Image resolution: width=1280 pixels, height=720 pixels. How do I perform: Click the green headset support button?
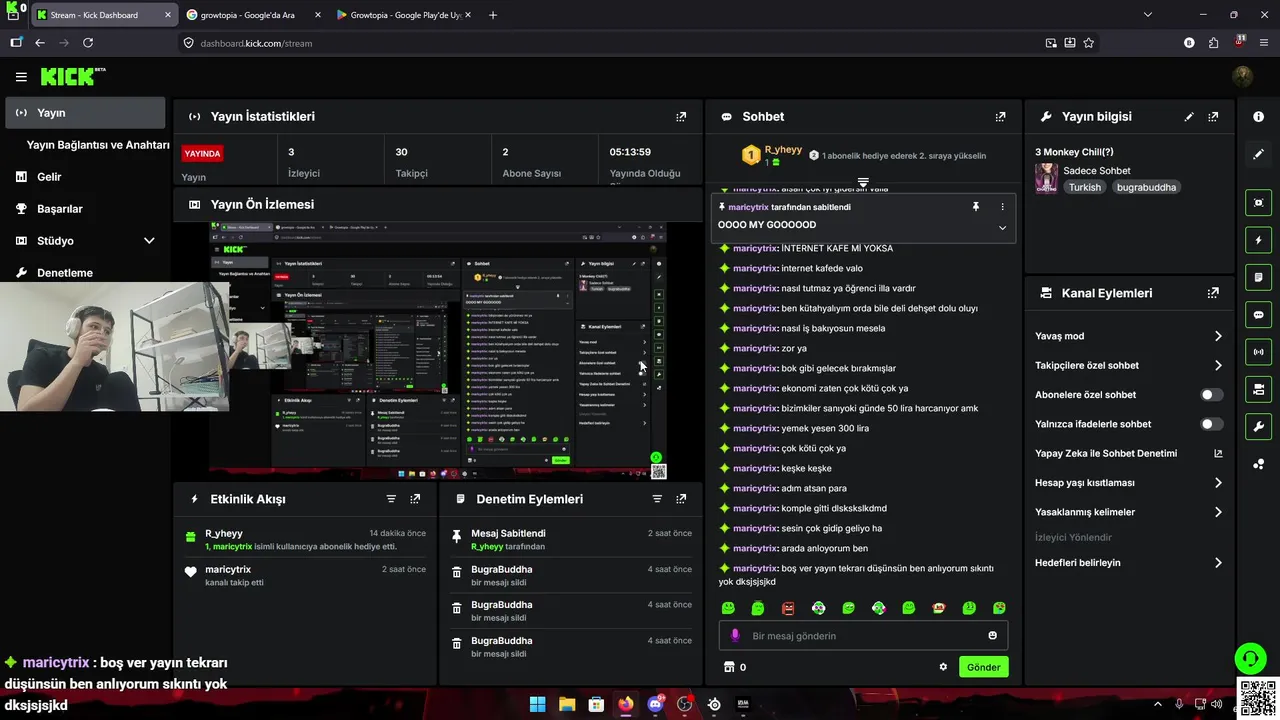[1250, 658]
